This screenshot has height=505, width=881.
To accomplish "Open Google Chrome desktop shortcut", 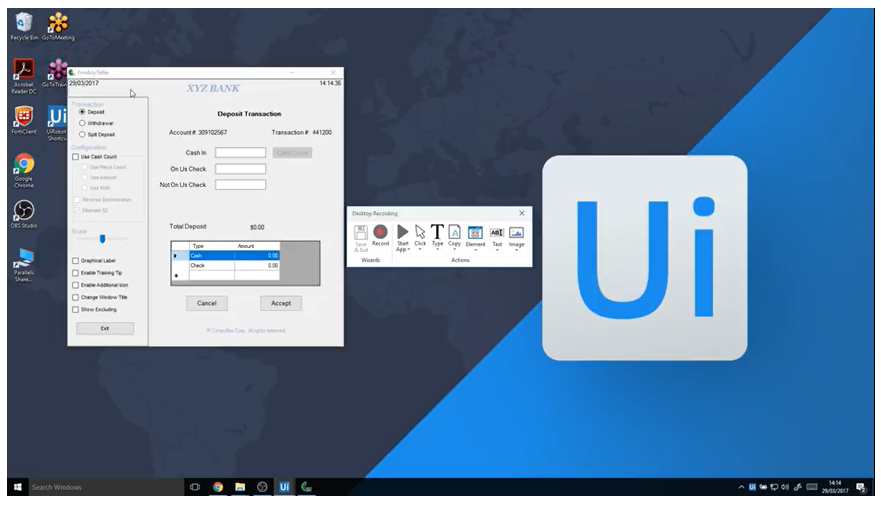I will (24, 170).
